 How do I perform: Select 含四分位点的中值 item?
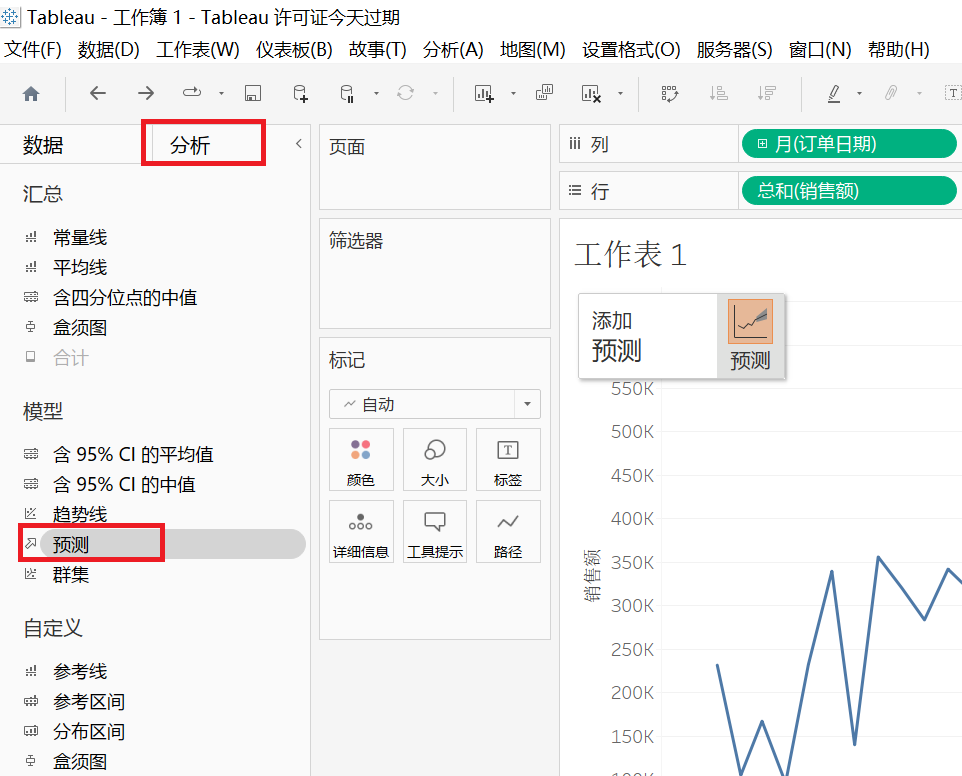tap(125, 298)
